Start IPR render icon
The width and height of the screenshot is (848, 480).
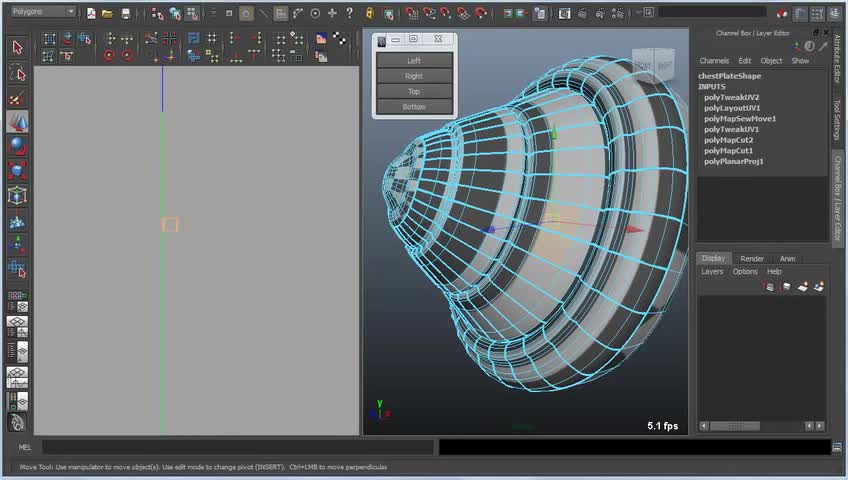point(599,14)
